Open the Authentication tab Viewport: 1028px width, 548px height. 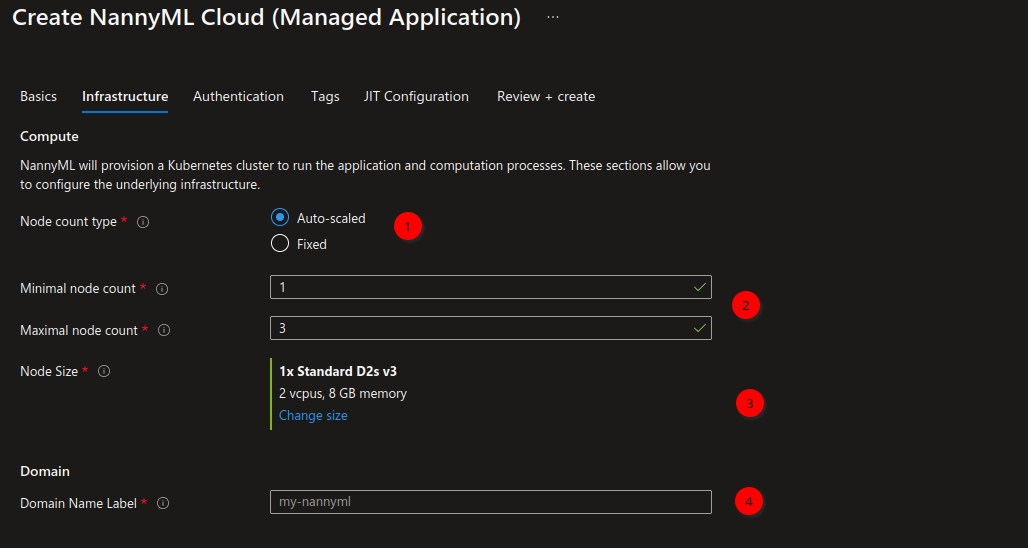(x=238, y=97)
